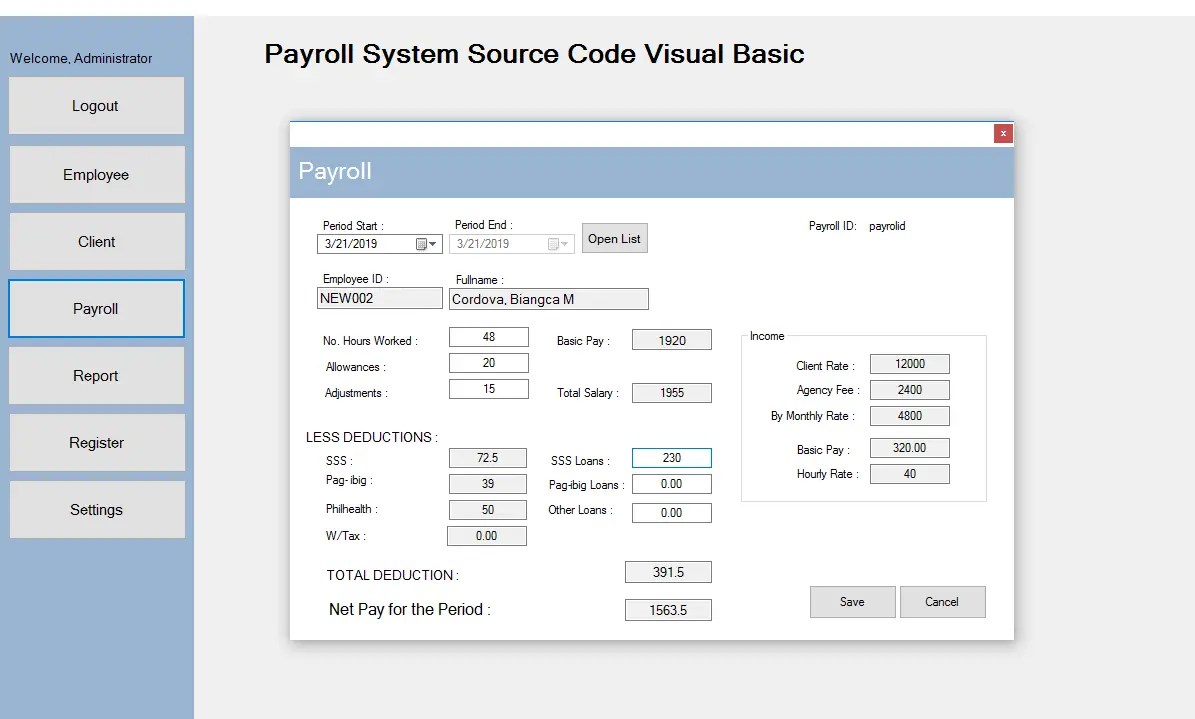
Task: Open the Settings section
Action: [96, 509]
